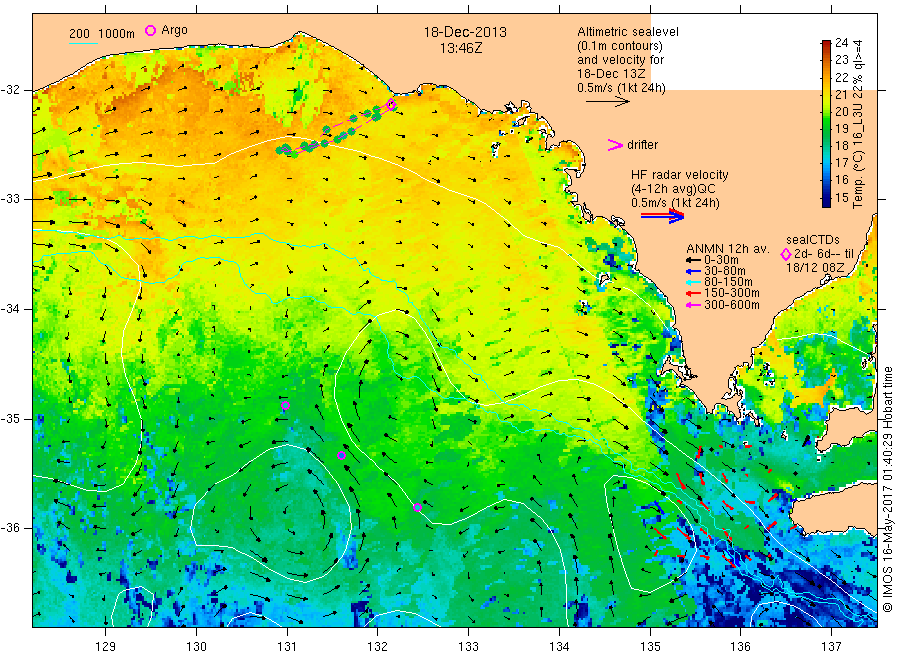Click the blue 30-80m ANMN arrow
Viewport: 900px width, 660px height.
(x=693, y=271)
